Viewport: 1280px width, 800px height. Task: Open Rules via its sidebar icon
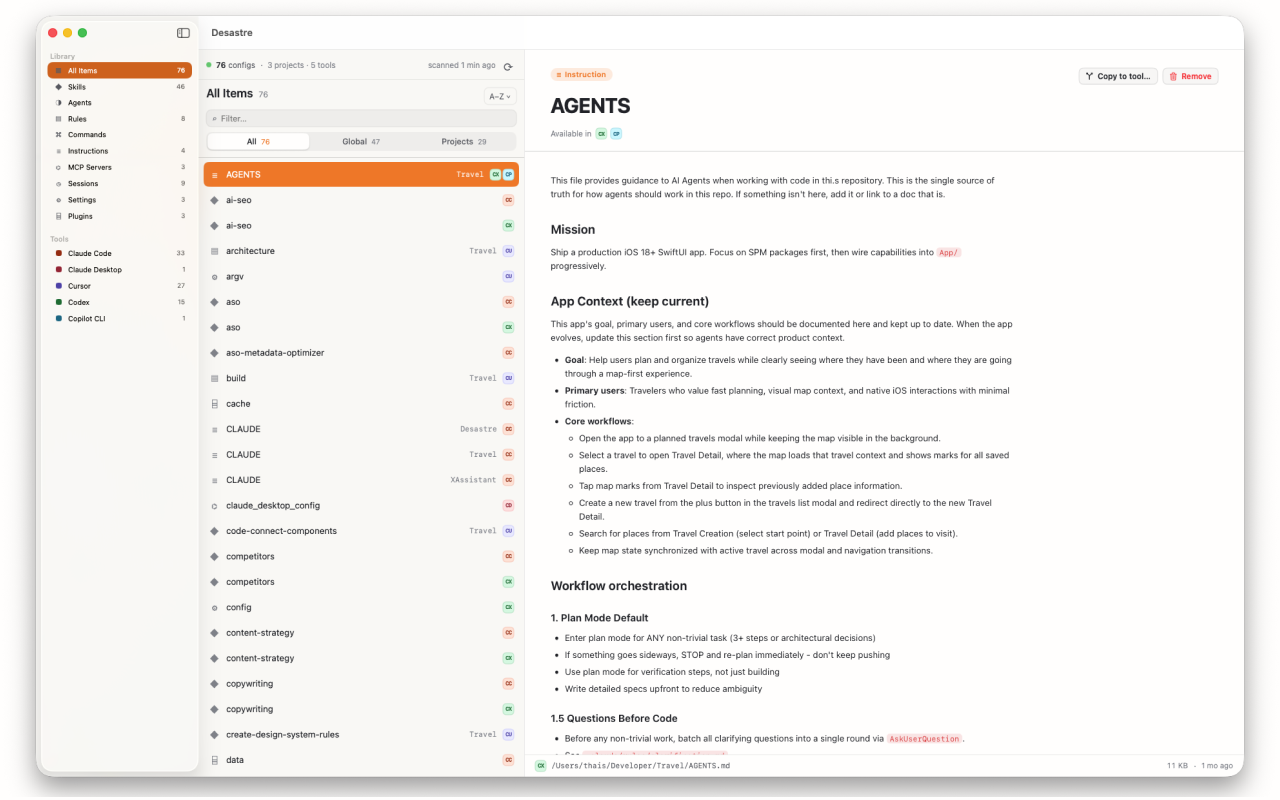[58, 119]
